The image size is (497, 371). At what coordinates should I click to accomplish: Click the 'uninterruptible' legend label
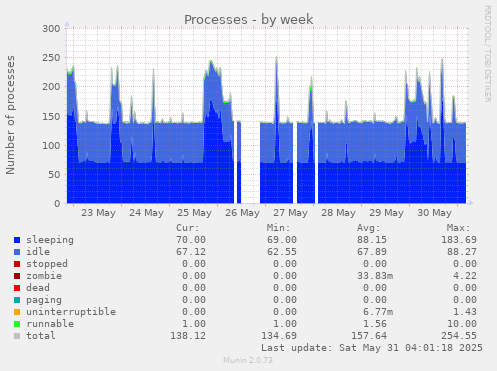(x=71, y=312)
